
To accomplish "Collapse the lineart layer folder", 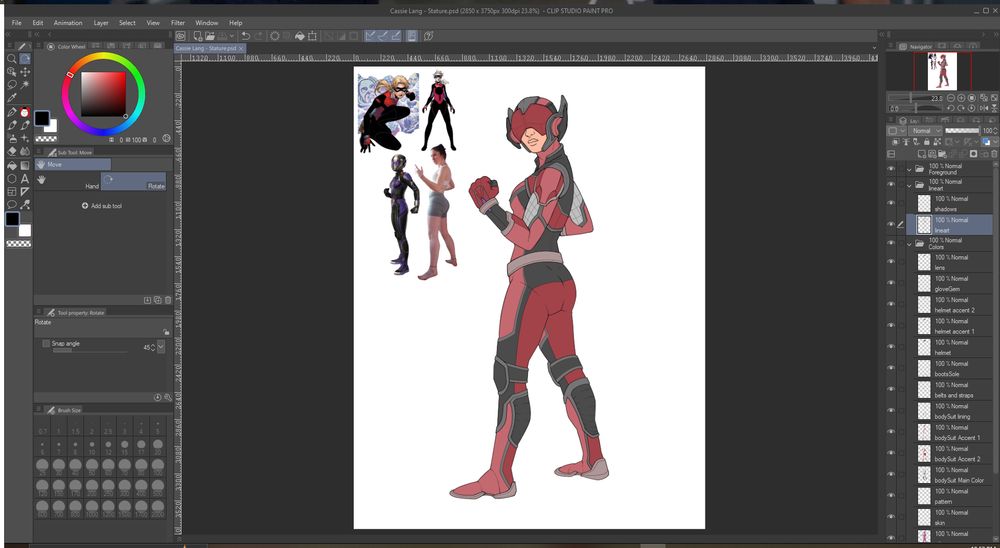I will [x=909, y=185].
